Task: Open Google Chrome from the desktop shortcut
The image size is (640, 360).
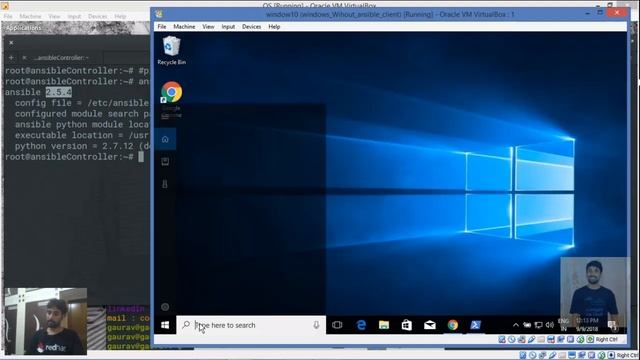Action: coord(171,100)
